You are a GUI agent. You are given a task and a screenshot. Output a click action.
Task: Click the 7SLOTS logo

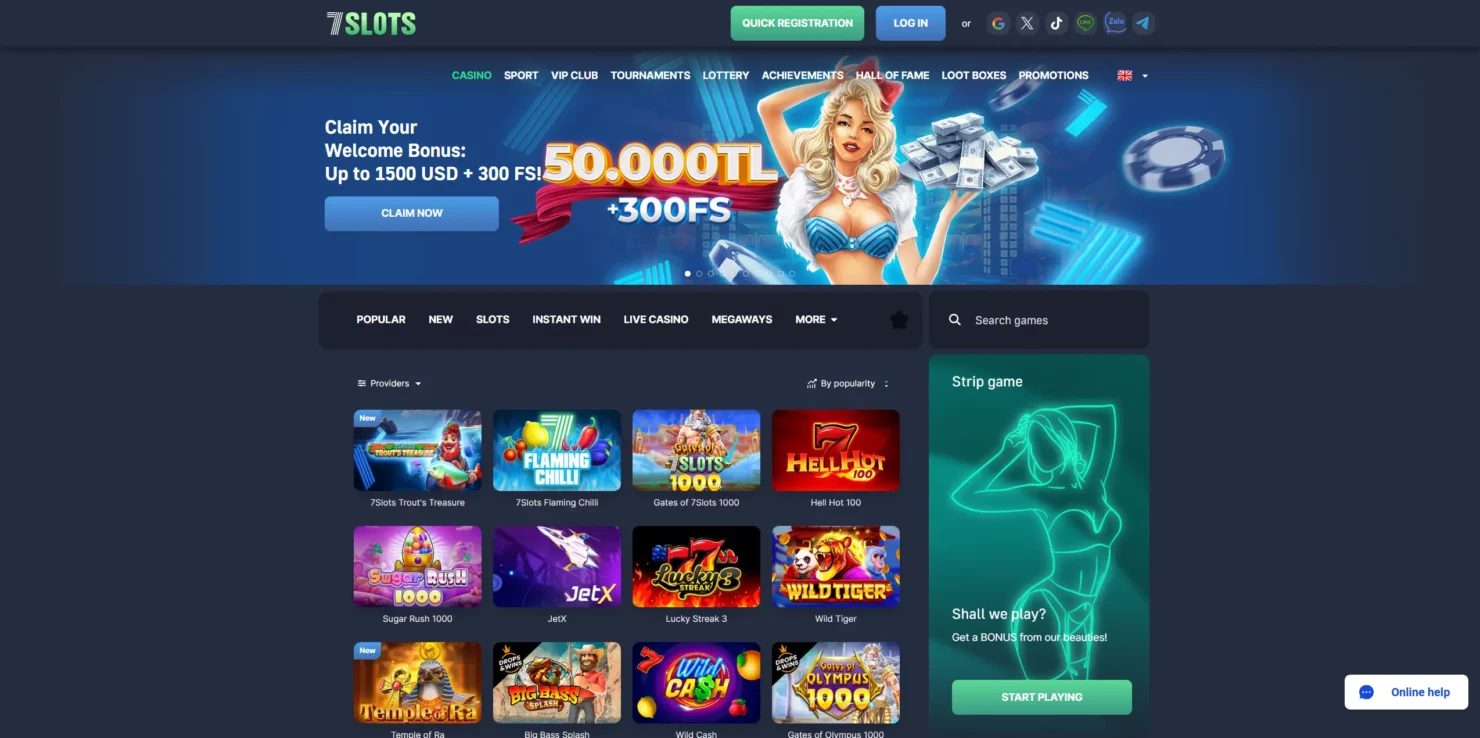371,23
